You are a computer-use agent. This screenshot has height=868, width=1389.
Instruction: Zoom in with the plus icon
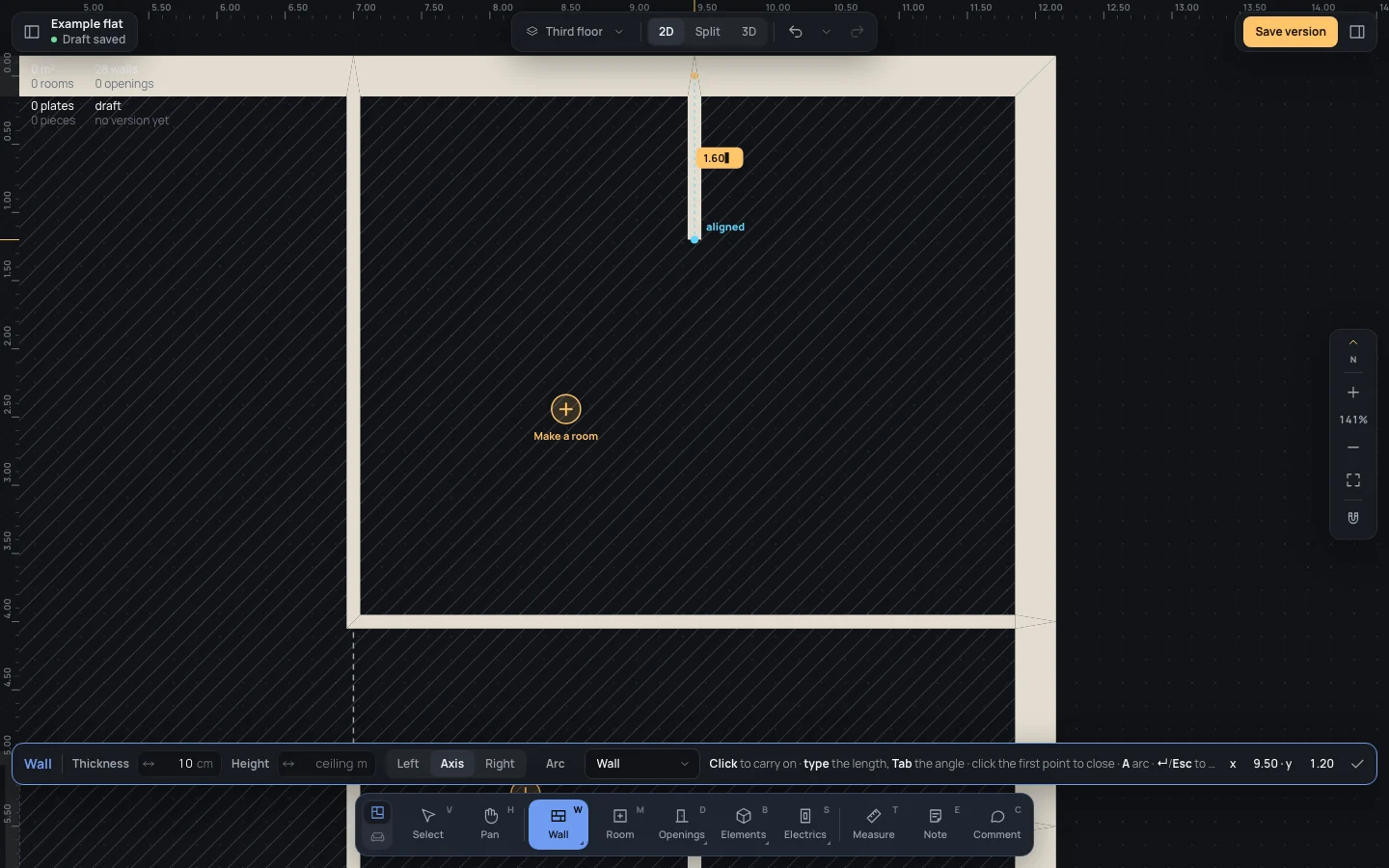click(x=1353, y=393)
